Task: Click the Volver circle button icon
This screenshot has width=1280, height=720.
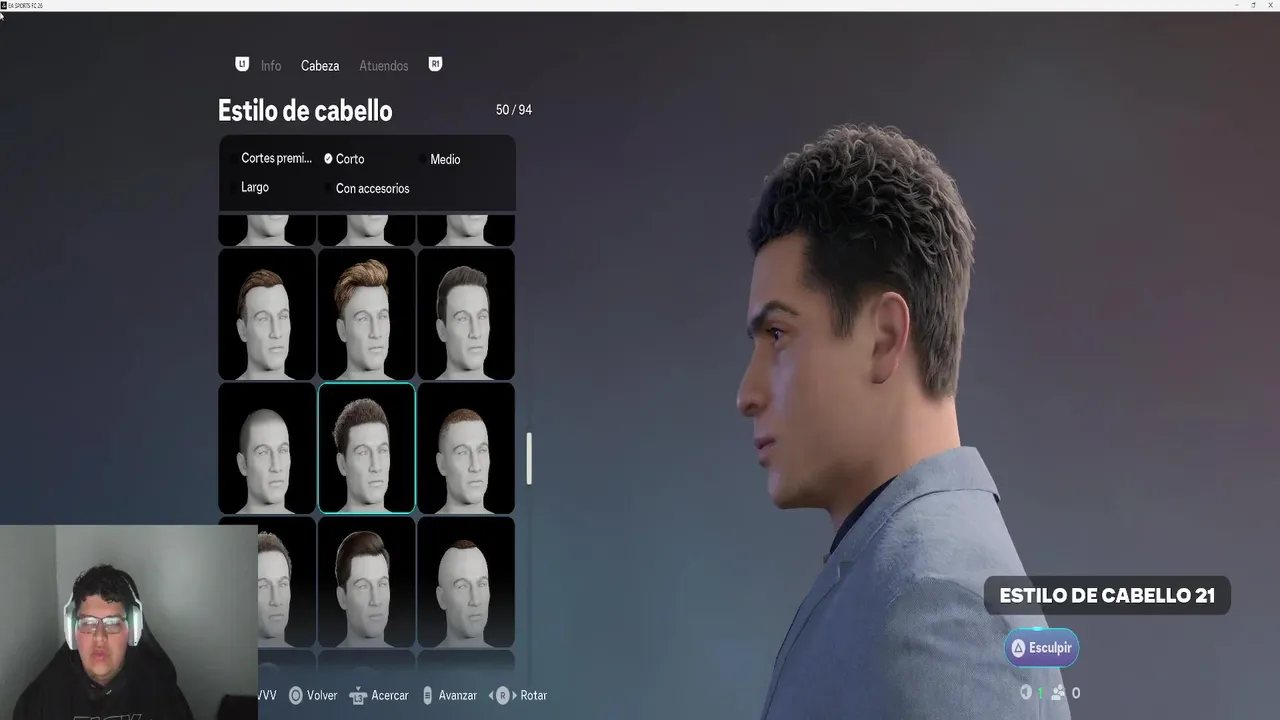Action: coord(296,695)
